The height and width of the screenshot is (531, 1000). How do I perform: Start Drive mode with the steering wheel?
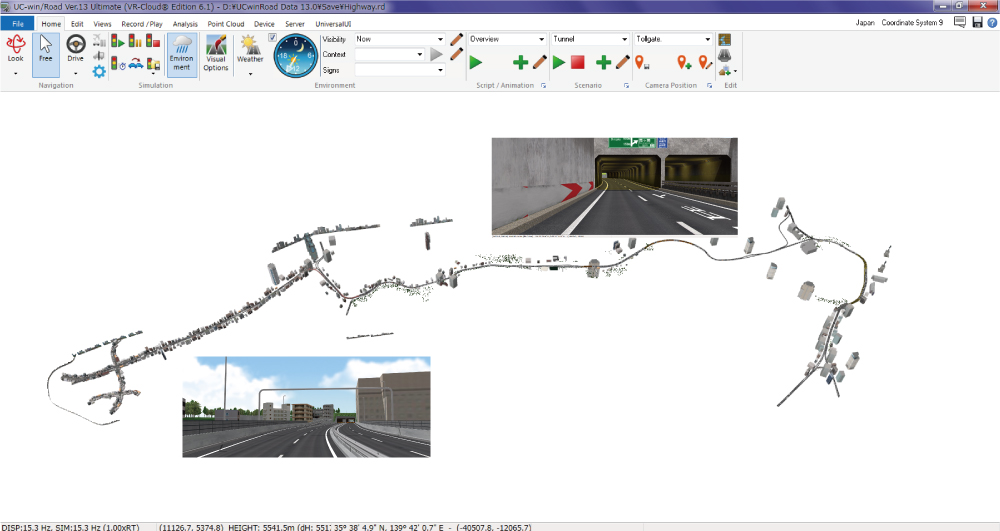click(75, 50)
